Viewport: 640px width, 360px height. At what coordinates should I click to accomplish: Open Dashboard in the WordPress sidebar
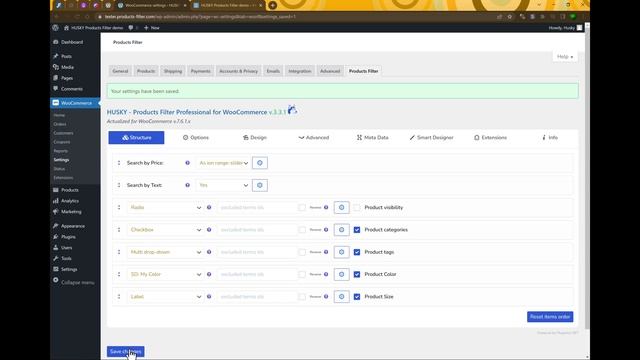point(72,42)
